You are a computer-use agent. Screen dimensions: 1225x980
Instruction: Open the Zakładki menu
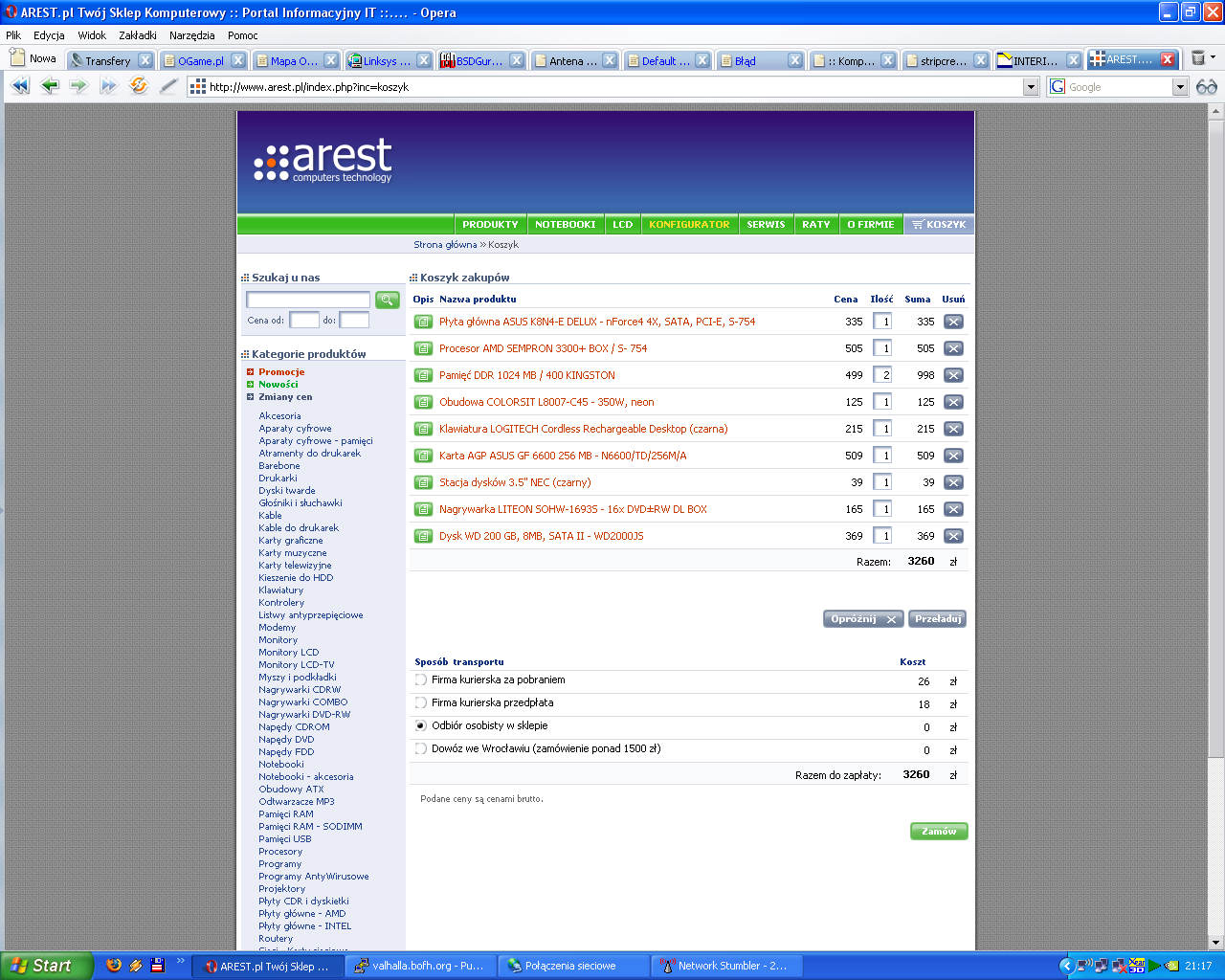click(137, 35)
